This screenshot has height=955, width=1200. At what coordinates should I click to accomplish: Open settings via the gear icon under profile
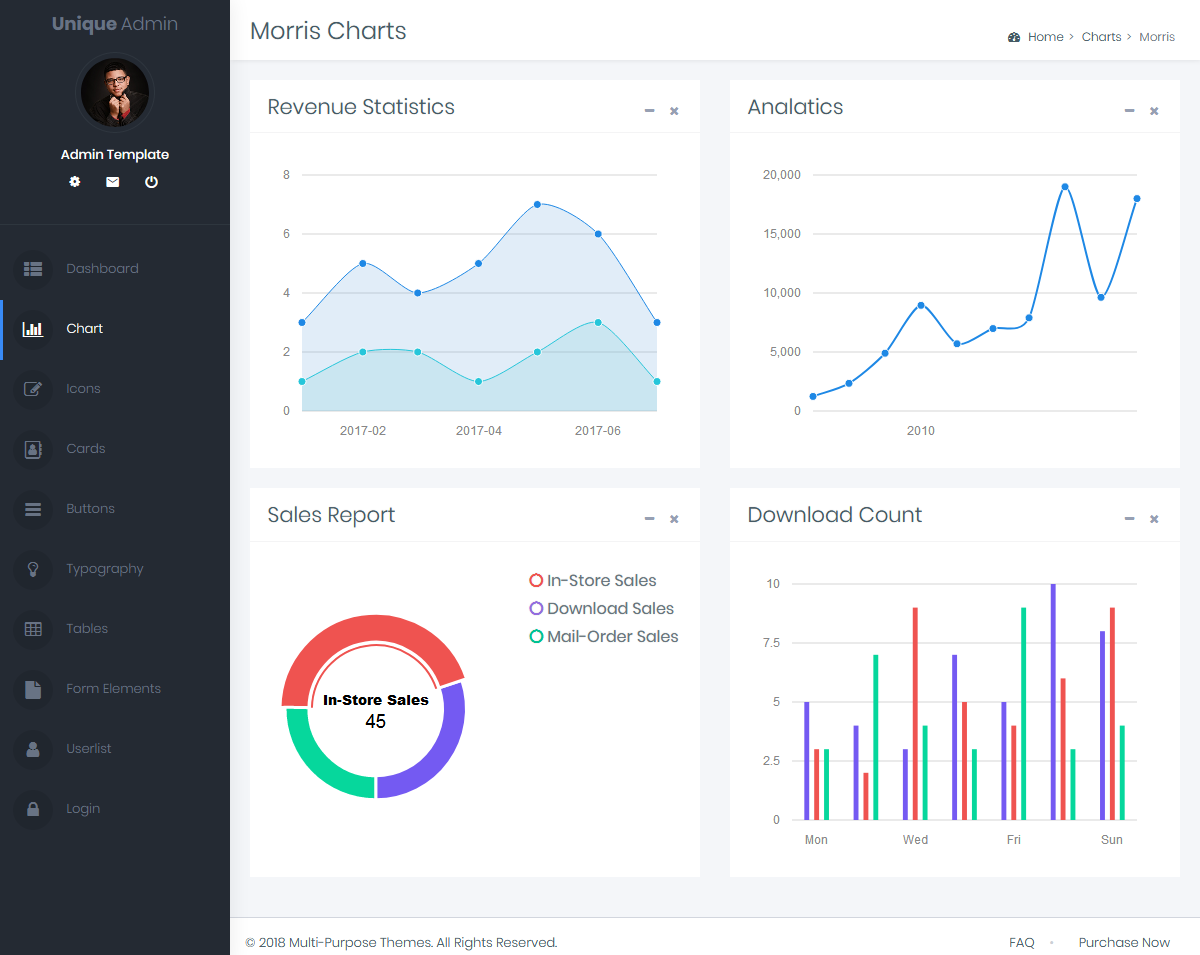74,182
